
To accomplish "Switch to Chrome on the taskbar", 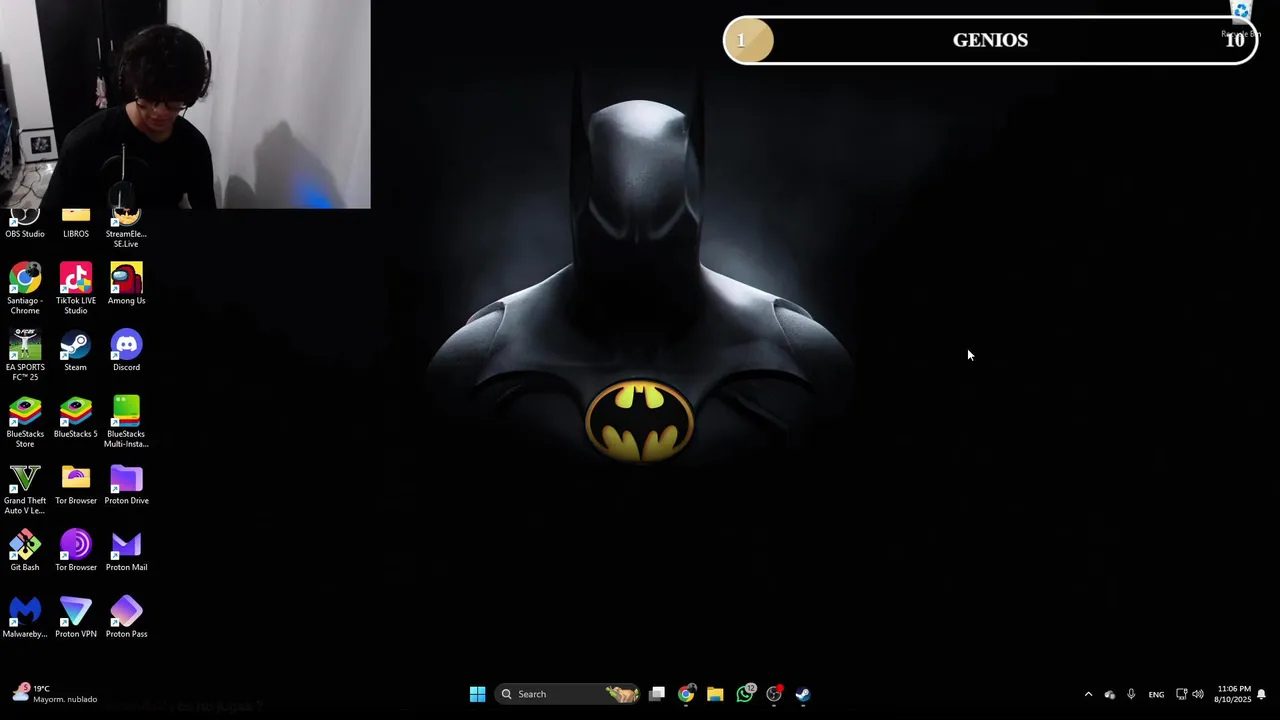I will coord(686,694).
